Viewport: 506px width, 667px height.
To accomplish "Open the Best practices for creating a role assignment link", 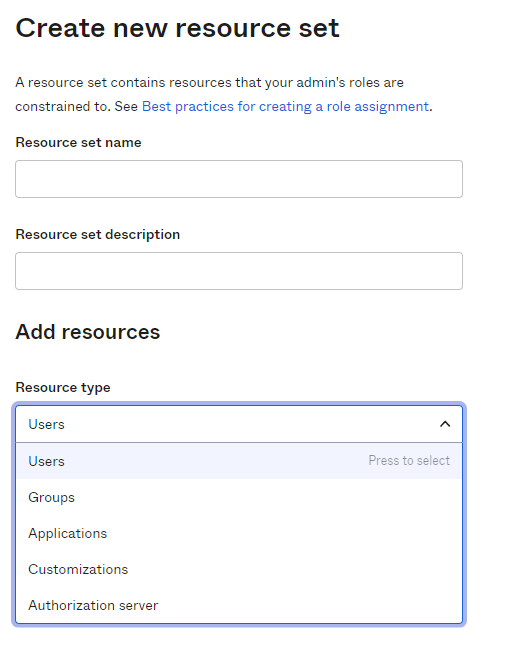I will [x=285, y=106].
